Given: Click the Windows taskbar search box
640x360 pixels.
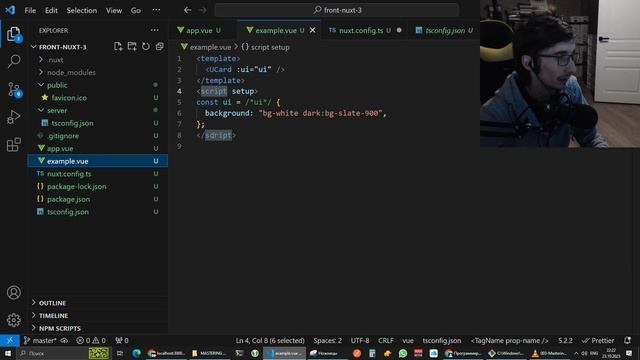Looking at the screenshot, I should tap(63, 353).
